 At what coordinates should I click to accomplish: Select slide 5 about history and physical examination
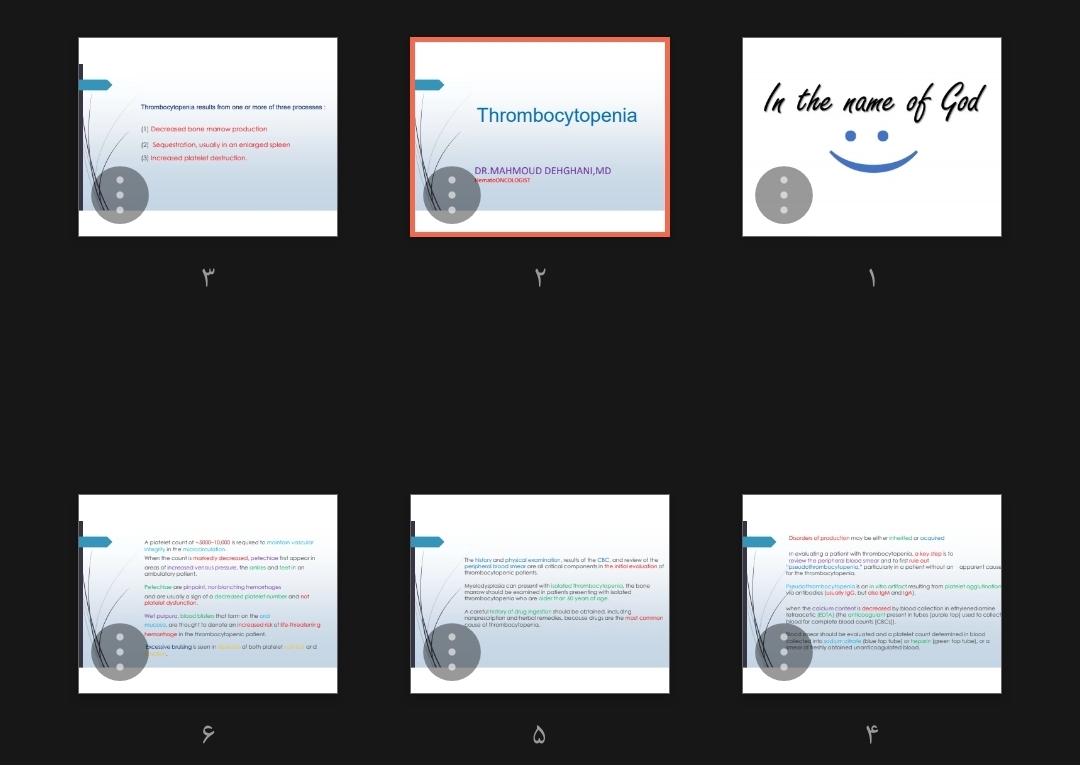click(540, 594)
